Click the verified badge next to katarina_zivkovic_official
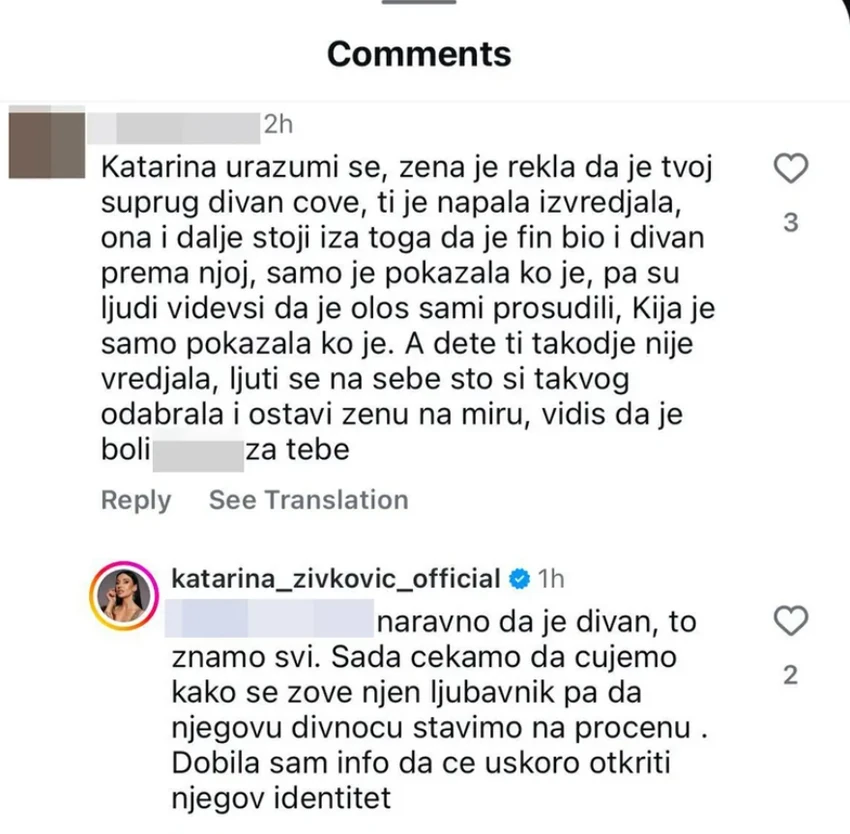Screen dimensions: 850x834 pyautogui.click(x=518, y=577)
